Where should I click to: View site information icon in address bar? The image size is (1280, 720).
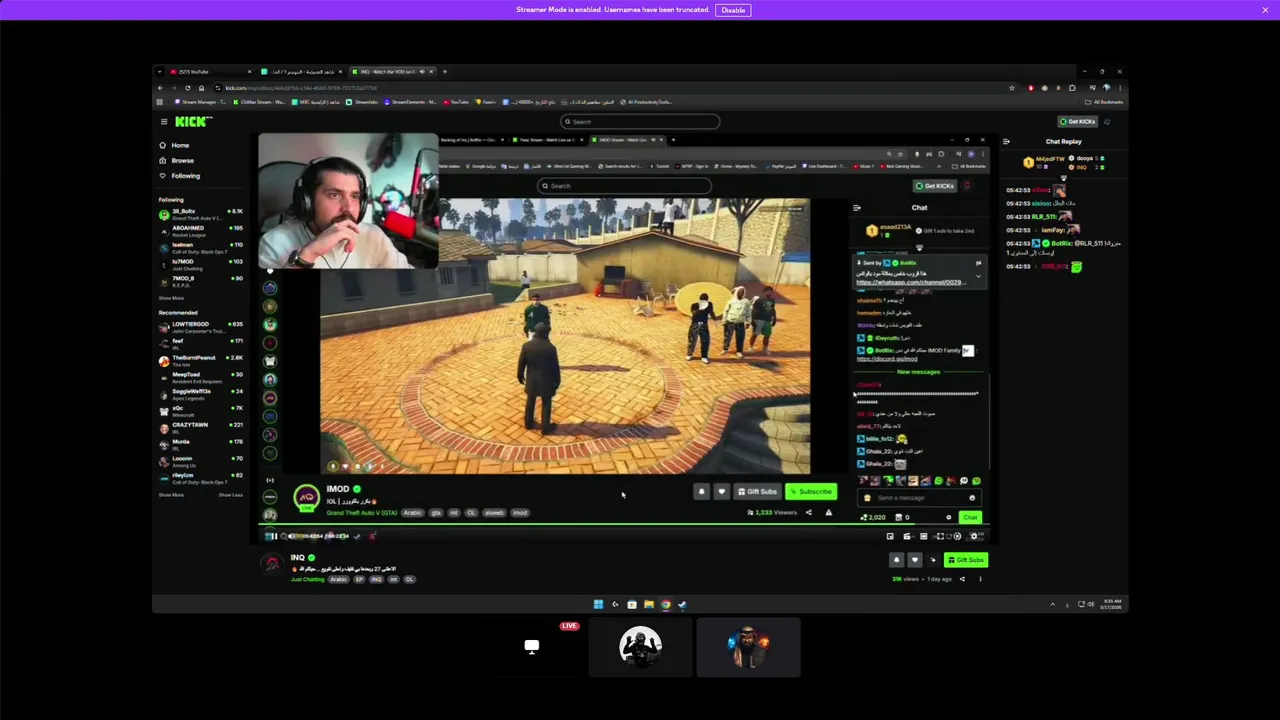(x=218, y=88)
